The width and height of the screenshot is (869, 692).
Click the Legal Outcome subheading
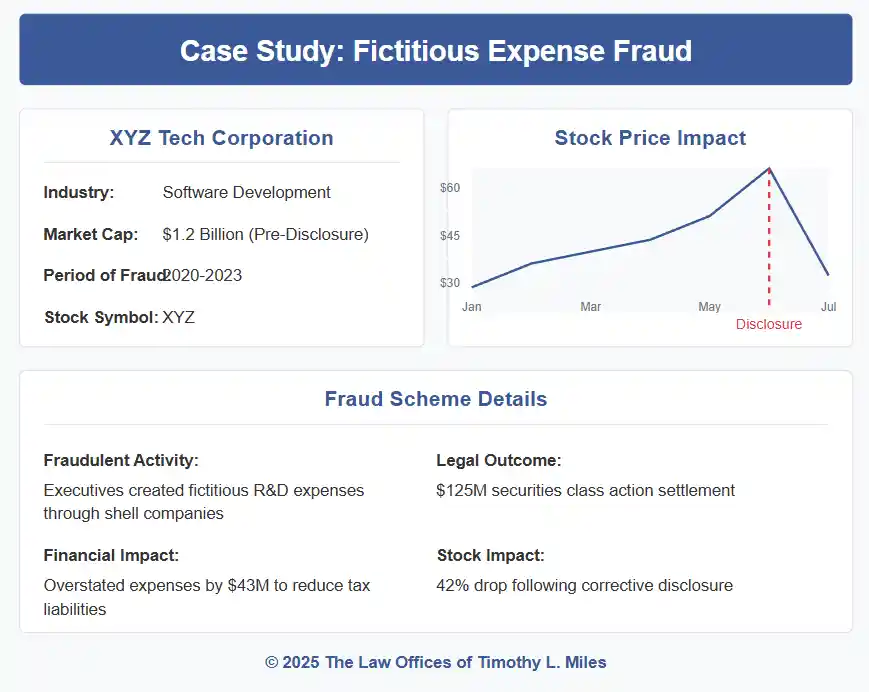(498, 460)
